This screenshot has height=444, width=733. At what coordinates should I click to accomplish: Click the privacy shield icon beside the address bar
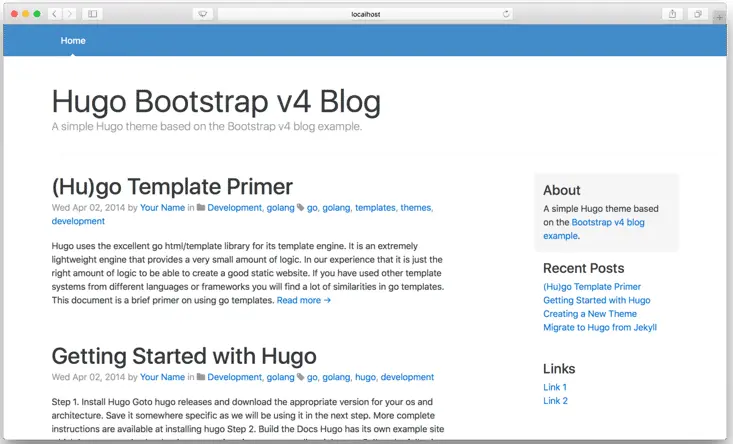point(203,14)
